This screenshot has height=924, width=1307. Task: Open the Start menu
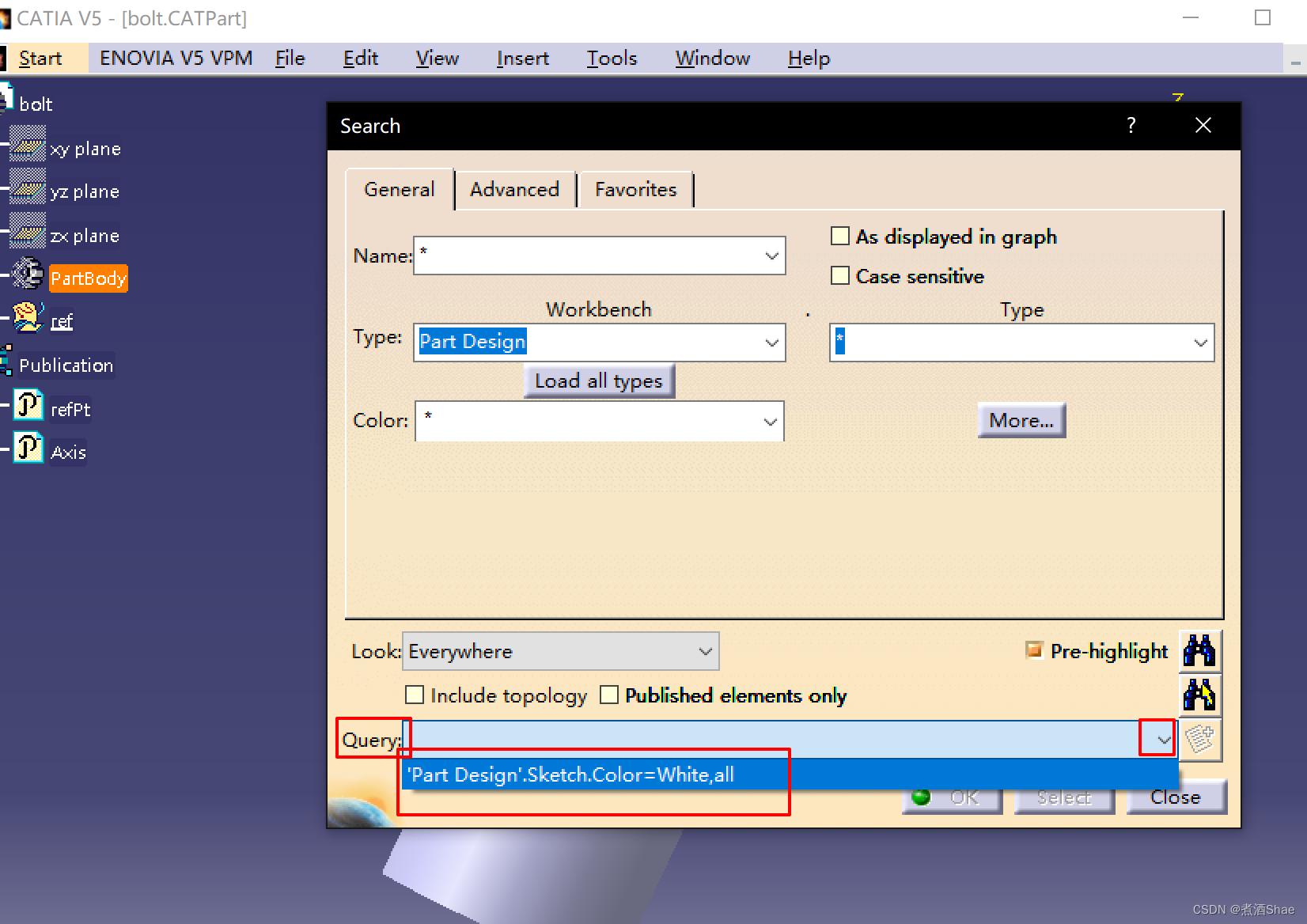pyautogui.click(x=40, y=59)
